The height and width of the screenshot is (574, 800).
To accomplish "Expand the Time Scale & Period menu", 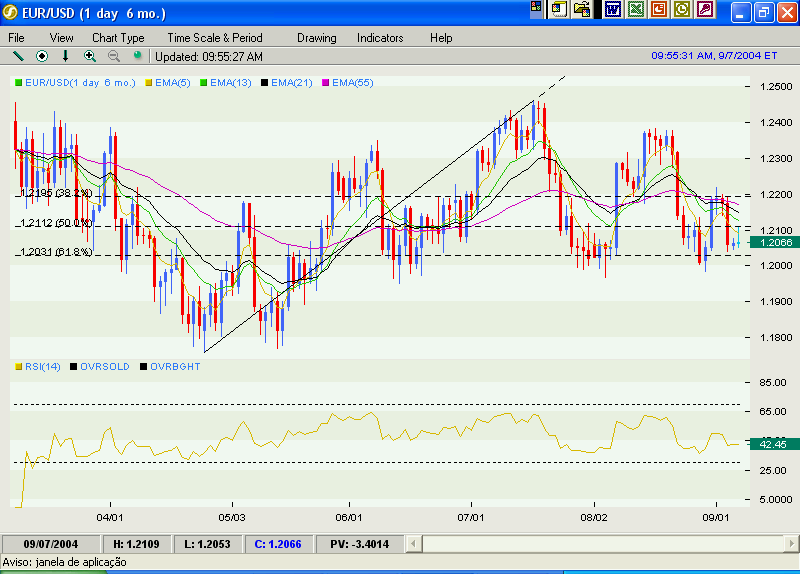I will [x=214, y=38].
